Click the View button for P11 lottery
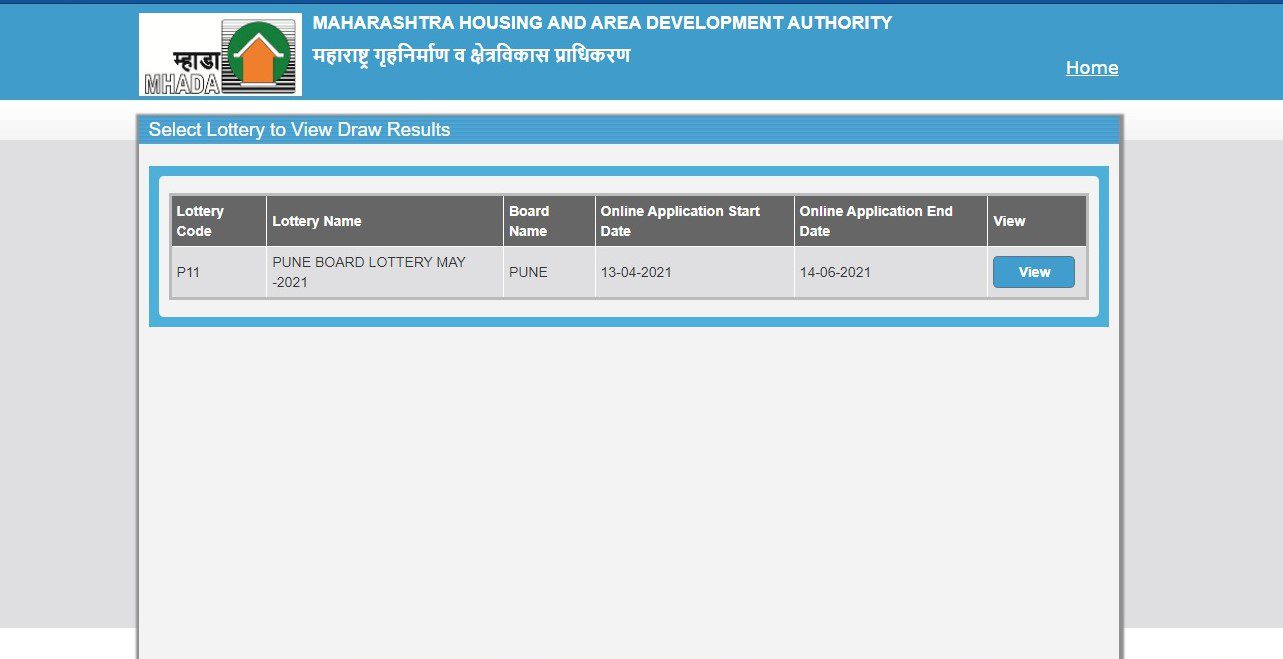The width and height of the screenshot is (1283, 659). [x=1033, y=271]
